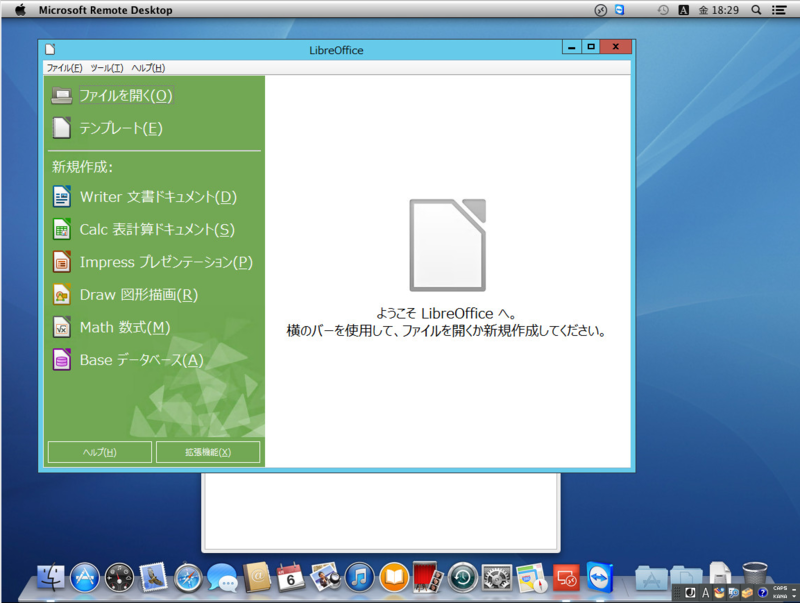The width and height of the screenshot is (800, 603).
Task: Open Maps from the Dock
Action: point(531,577)
